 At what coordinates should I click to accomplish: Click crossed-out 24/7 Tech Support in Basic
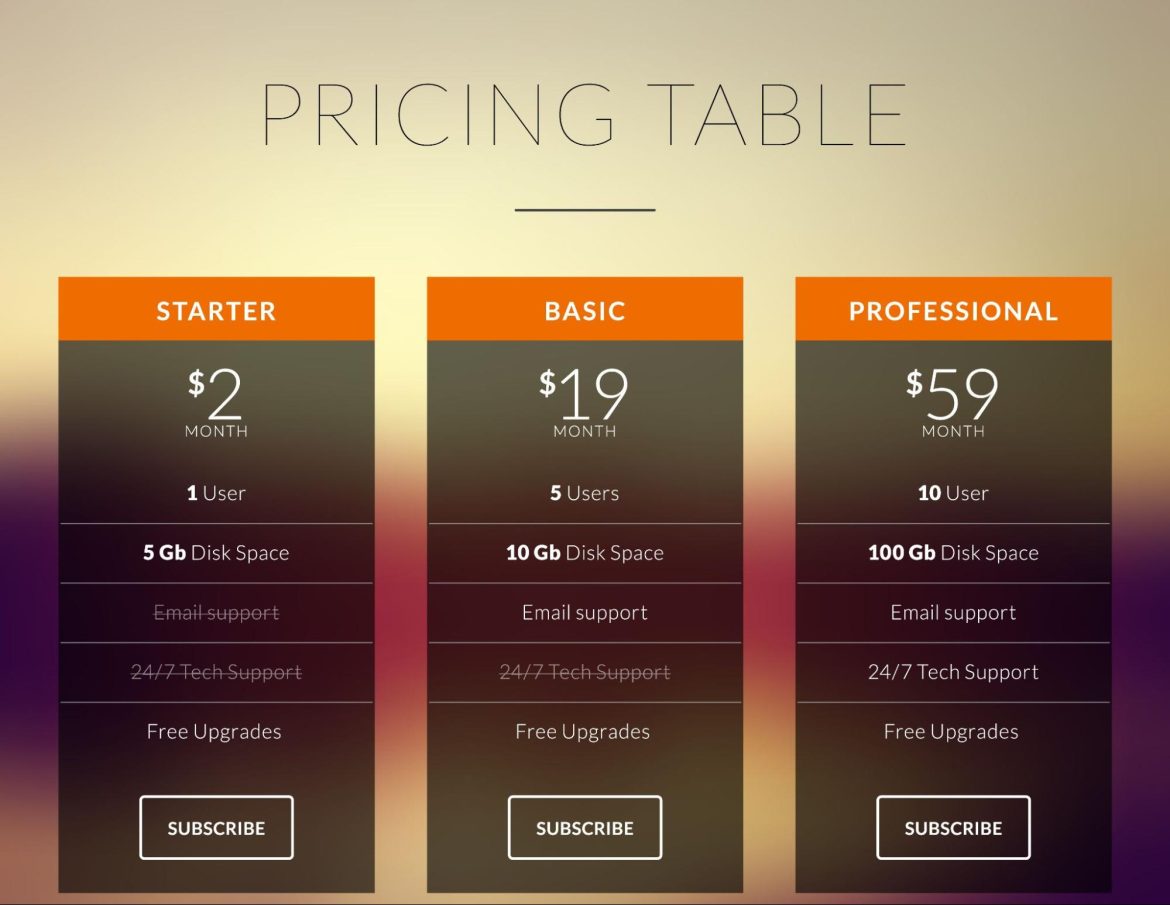[x=584, y=672]
